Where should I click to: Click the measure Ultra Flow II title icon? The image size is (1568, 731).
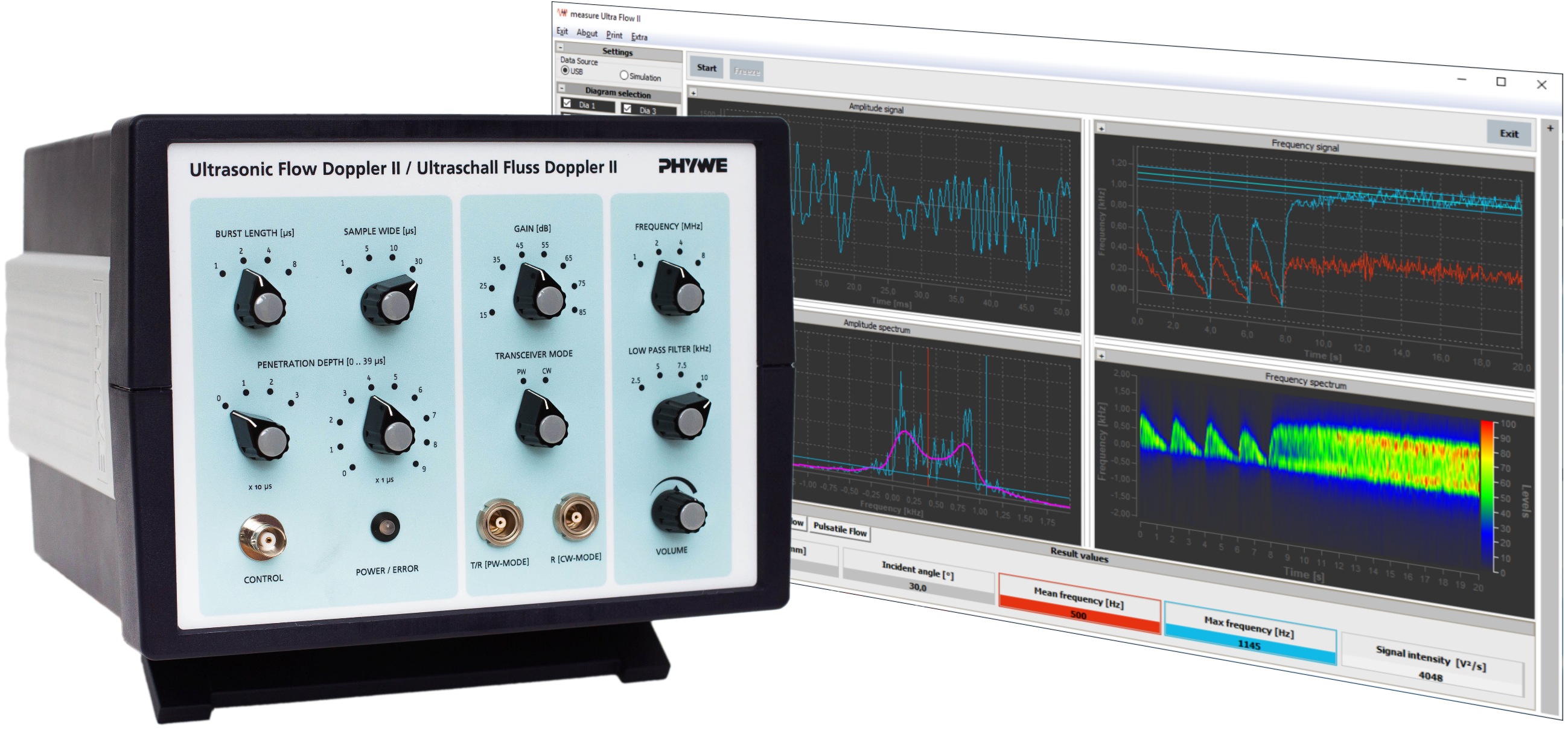pos(563,13)
